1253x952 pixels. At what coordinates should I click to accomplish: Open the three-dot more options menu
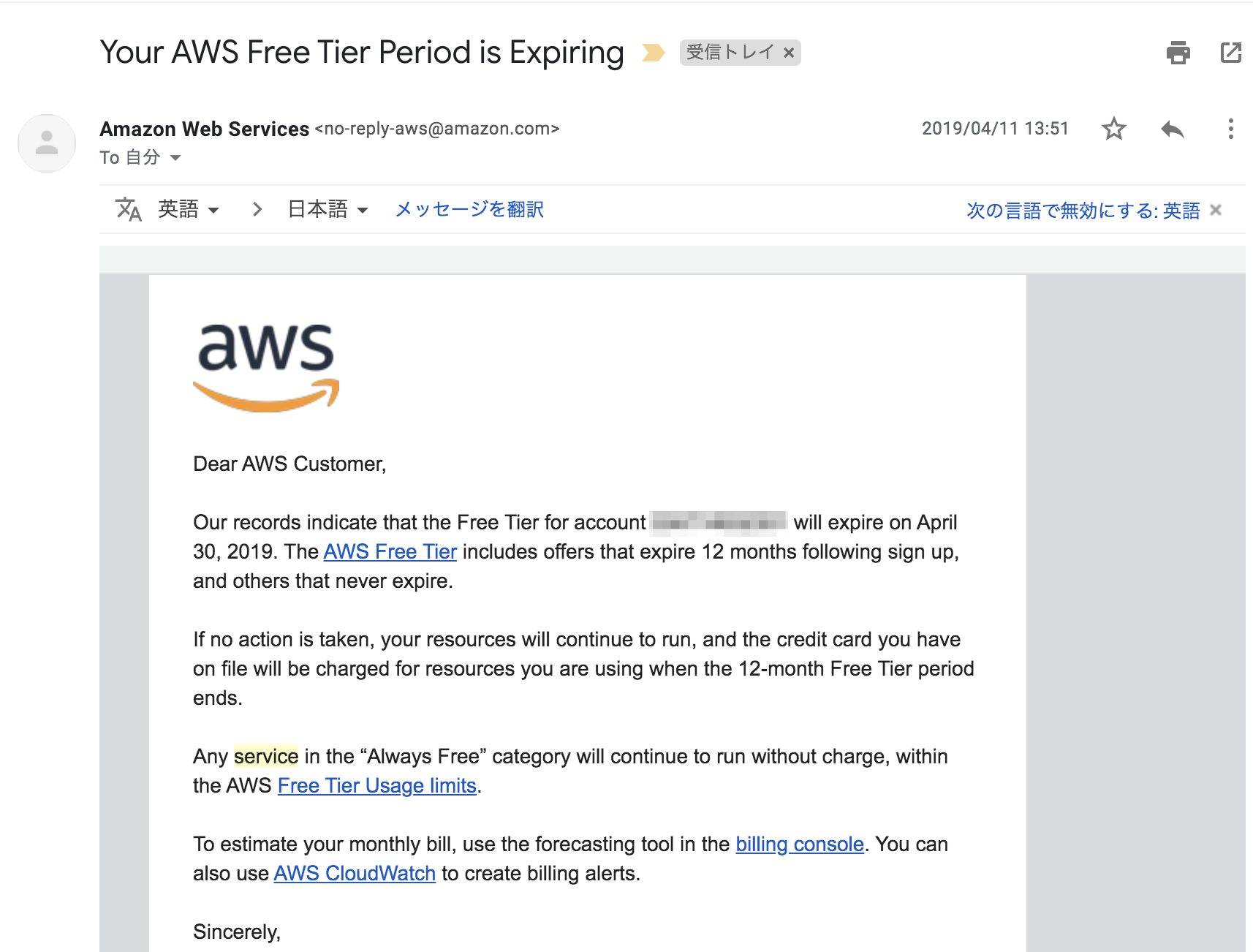[x=1230, y=129]
